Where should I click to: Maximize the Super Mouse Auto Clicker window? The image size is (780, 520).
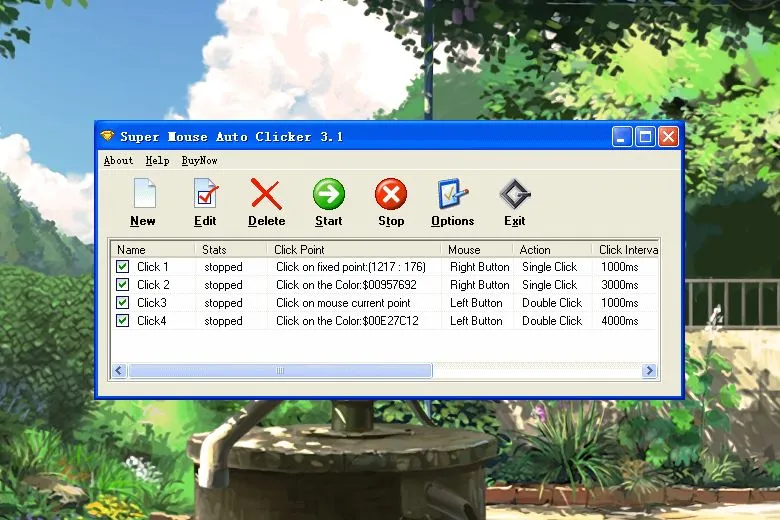coord(645,136)
